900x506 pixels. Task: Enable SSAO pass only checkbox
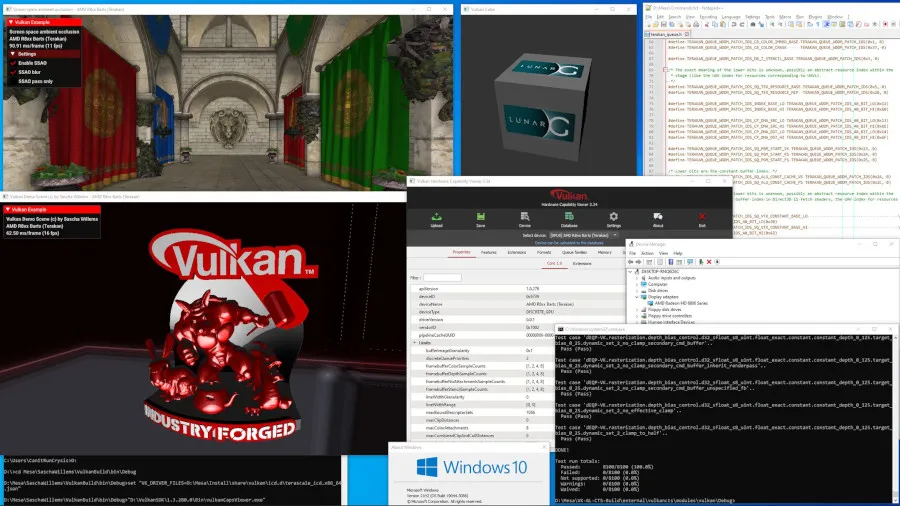tap(12, 80)
